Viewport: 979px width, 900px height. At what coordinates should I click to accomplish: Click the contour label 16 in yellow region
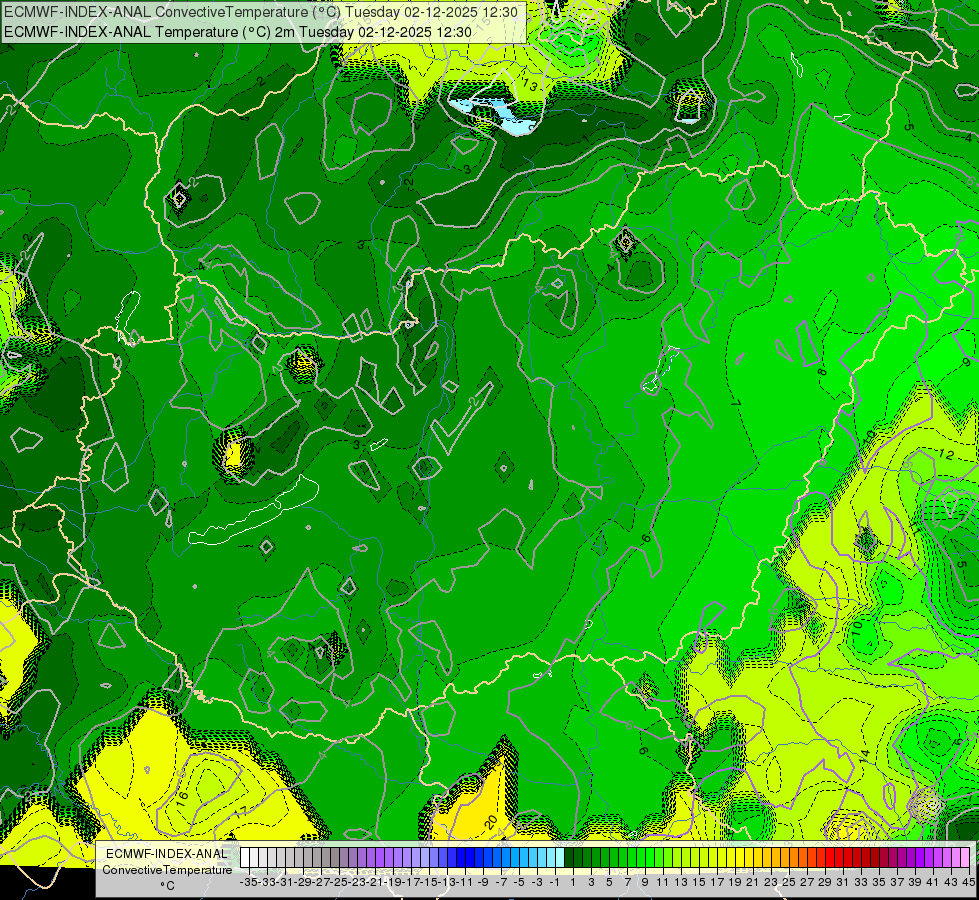click(x=182, y=799)
